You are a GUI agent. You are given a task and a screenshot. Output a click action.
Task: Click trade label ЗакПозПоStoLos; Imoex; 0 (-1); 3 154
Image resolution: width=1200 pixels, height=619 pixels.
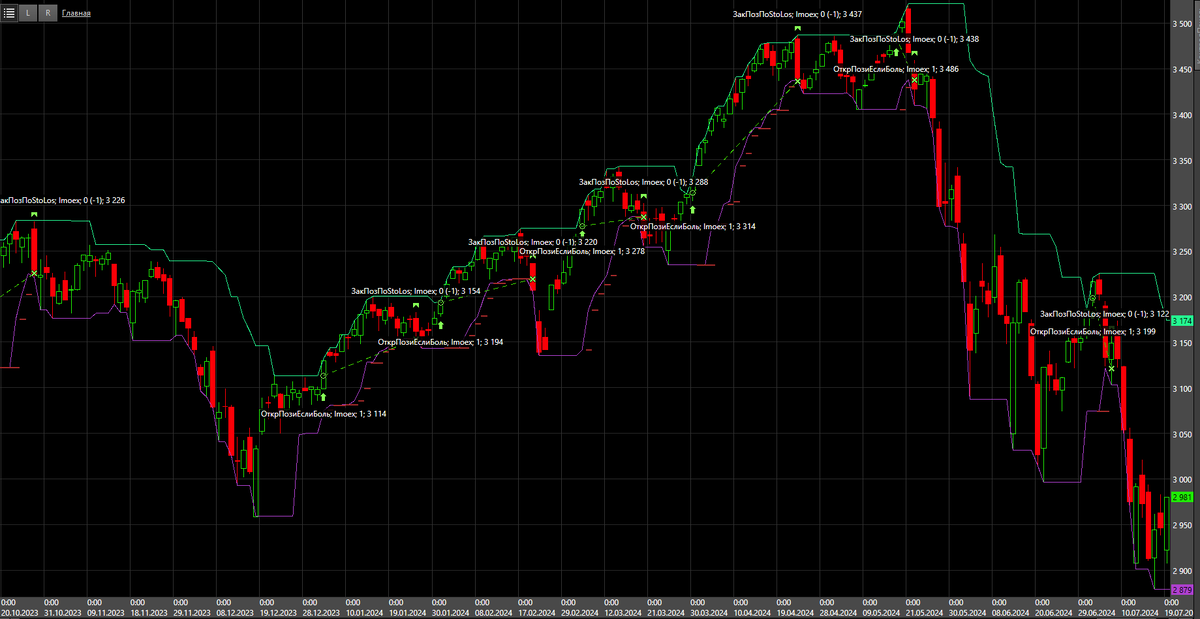[x=416, y=291]
